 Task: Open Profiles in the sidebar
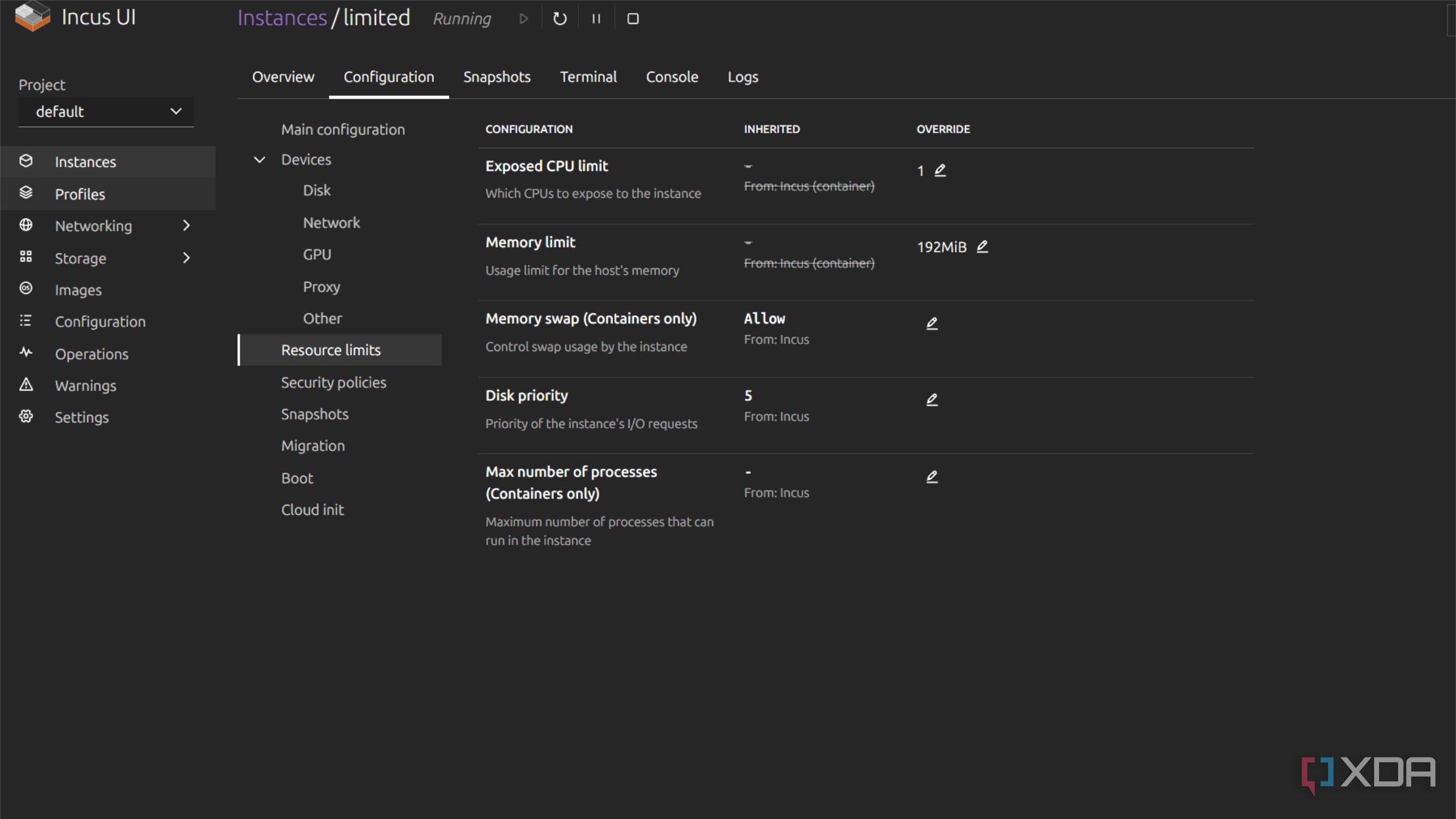108,194
